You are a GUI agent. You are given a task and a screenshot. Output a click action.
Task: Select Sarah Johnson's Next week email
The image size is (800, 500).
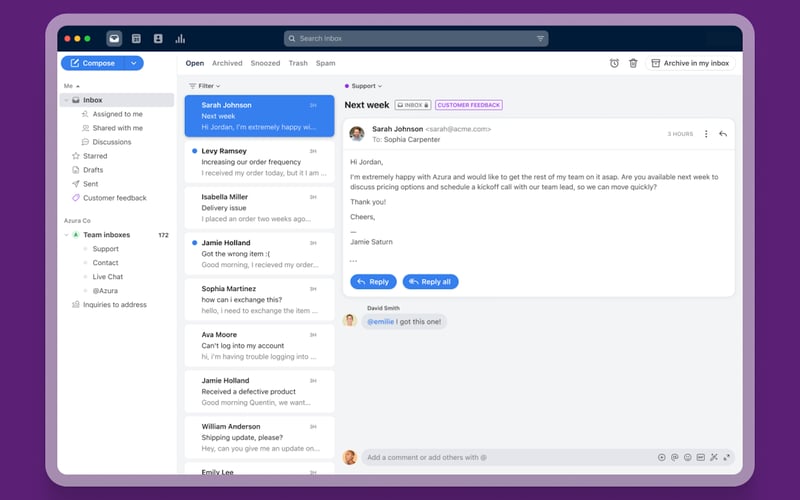(259, 116)
